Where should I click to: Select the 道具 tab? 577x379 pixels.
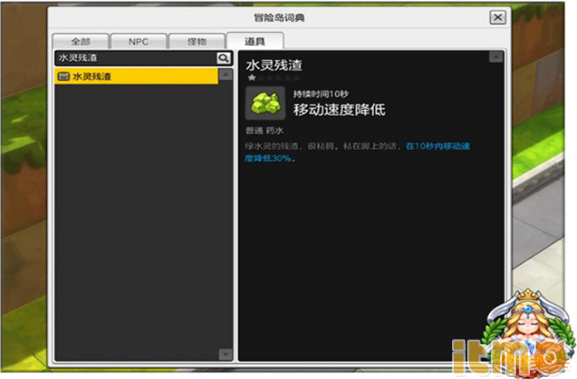255,41
